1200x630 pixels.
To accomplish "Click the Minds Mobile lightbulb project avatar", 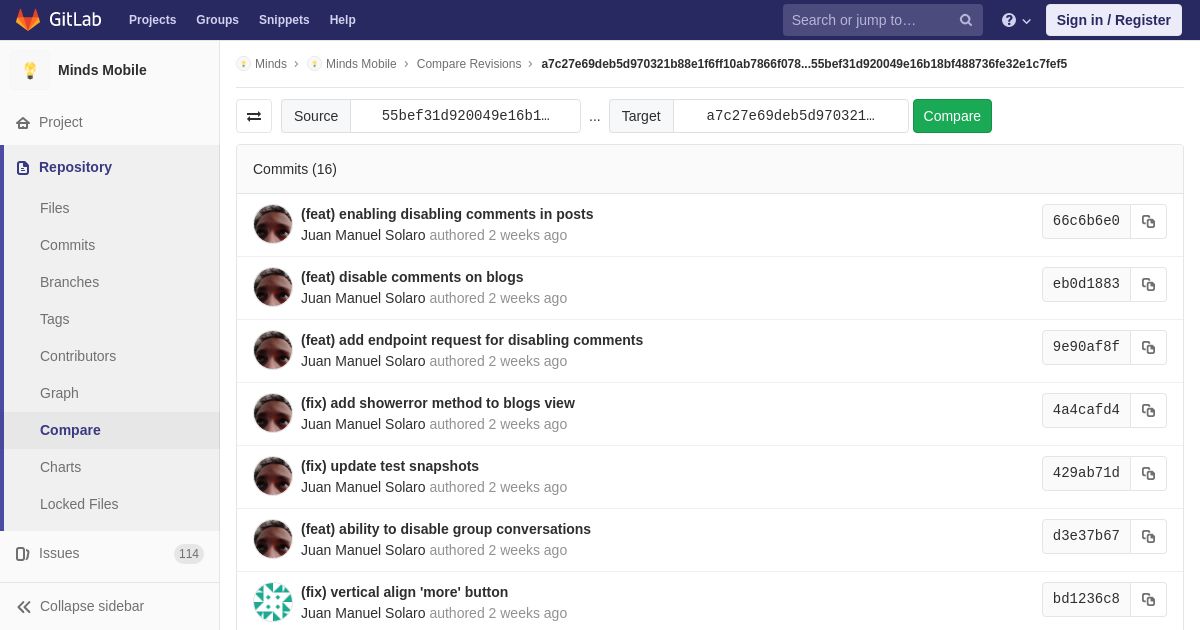I will [x=30, y=70].
